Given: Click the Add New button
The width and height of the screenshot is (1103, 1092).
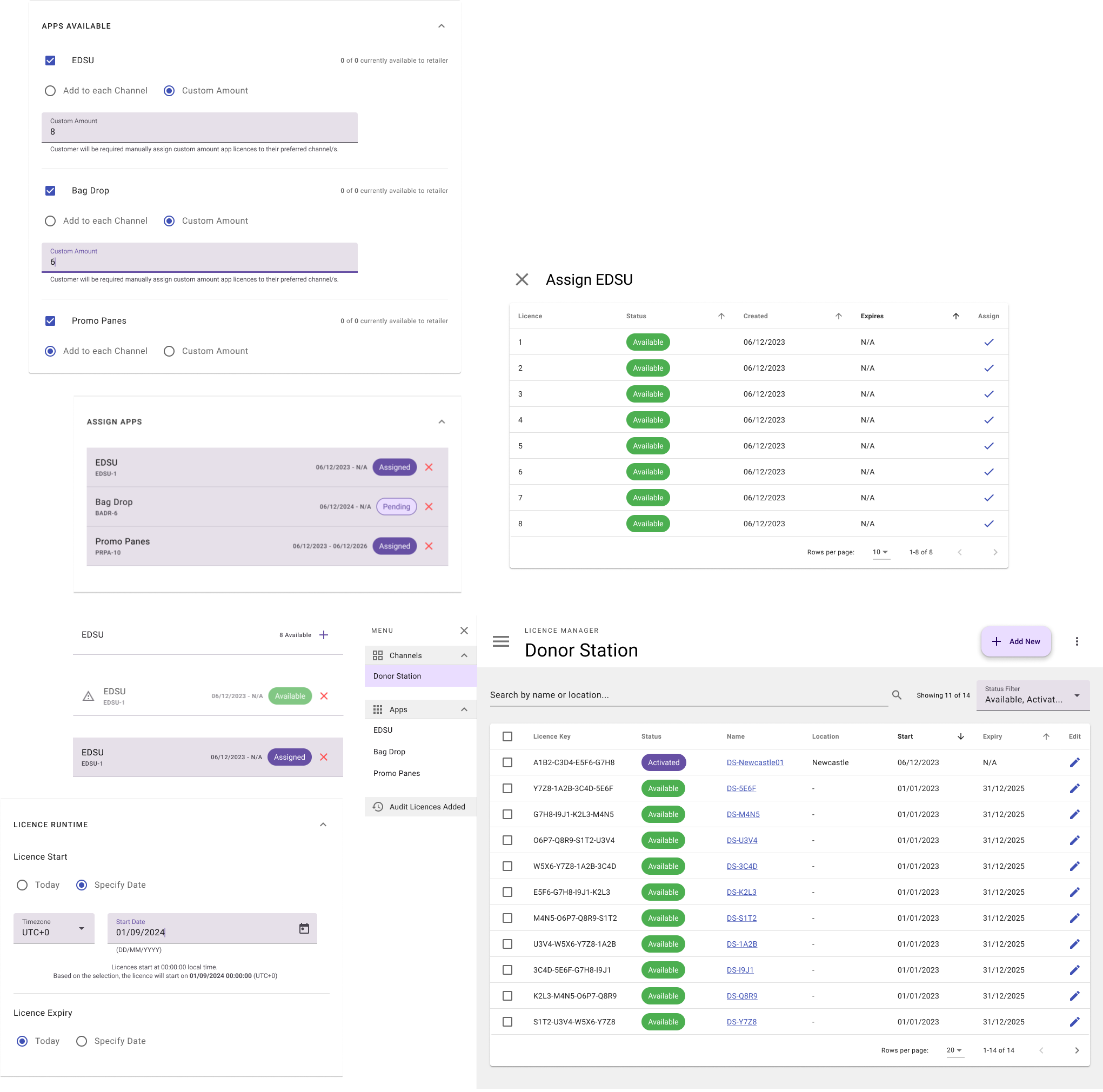Looking at the screenshot, I should point(1015,641).
